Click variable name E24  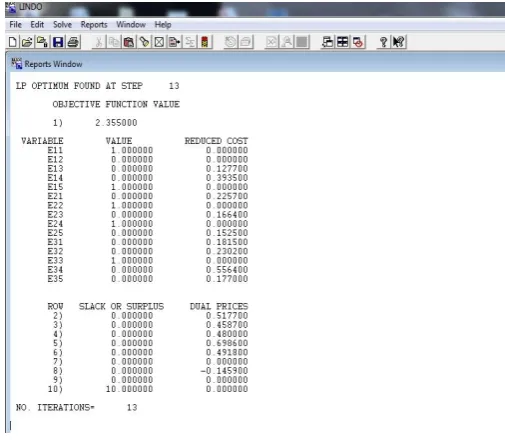(x=55, y=224)
